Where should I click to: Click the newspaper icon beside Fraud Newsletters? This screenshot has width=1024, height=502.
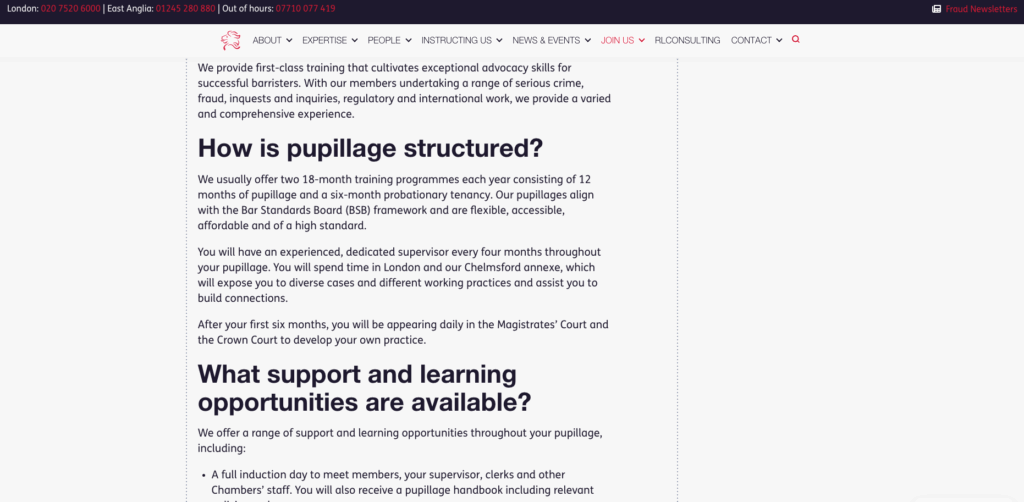point(936,8)
